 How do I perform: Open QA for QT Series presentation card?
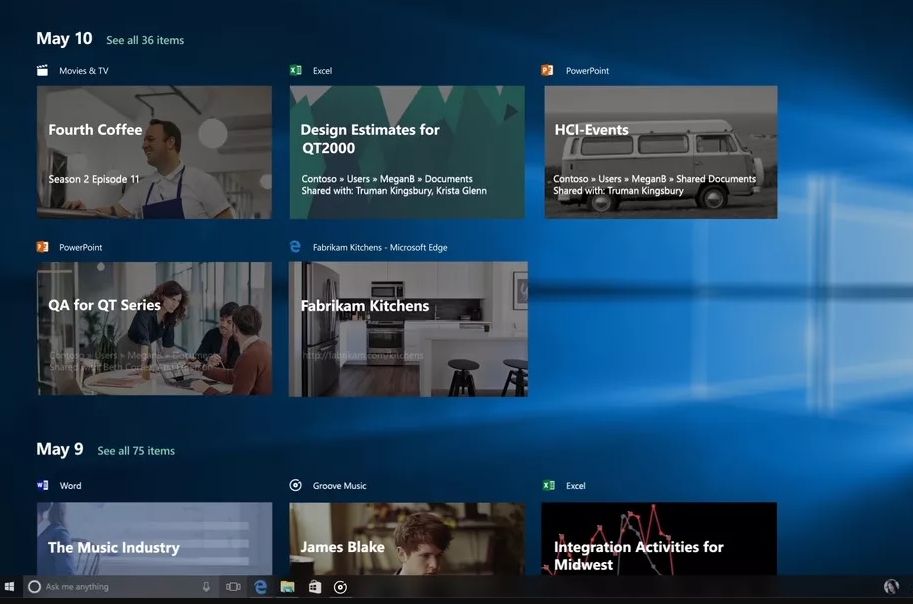point(154,329)
